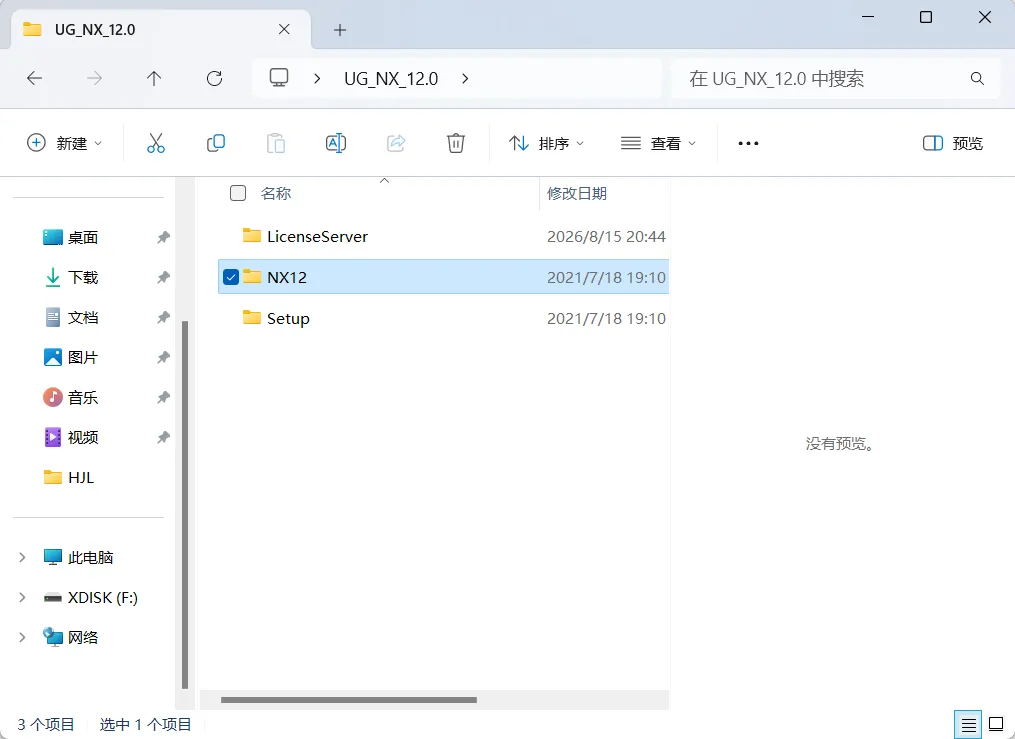Click the Share icon in toolbar
Image resolution: width=1015 pixels, height=739 pixels.
point(396,143)
